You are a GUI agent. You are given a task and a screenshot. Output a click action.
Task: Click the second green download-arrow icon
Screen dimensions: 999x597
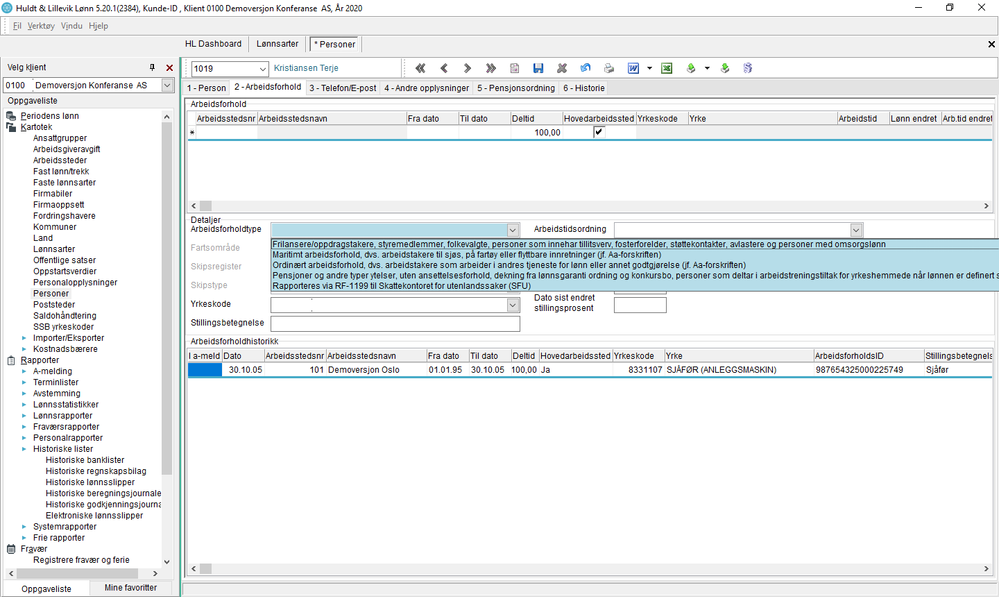pyautogui.click(x=724, y=68)
